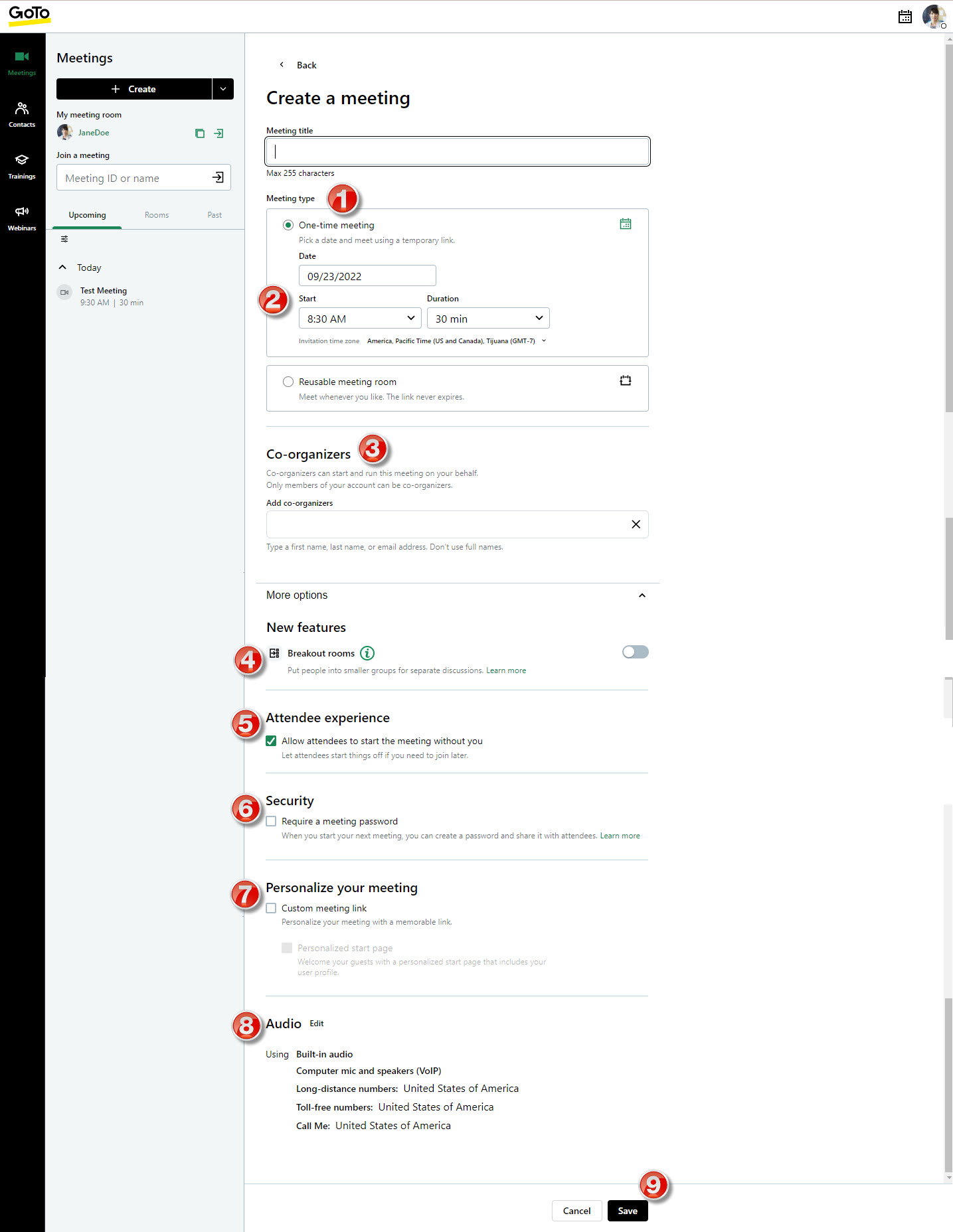Screen dimensions: 953x1232
Task: Collapse the More options section
Action: [x=642, y=595]
